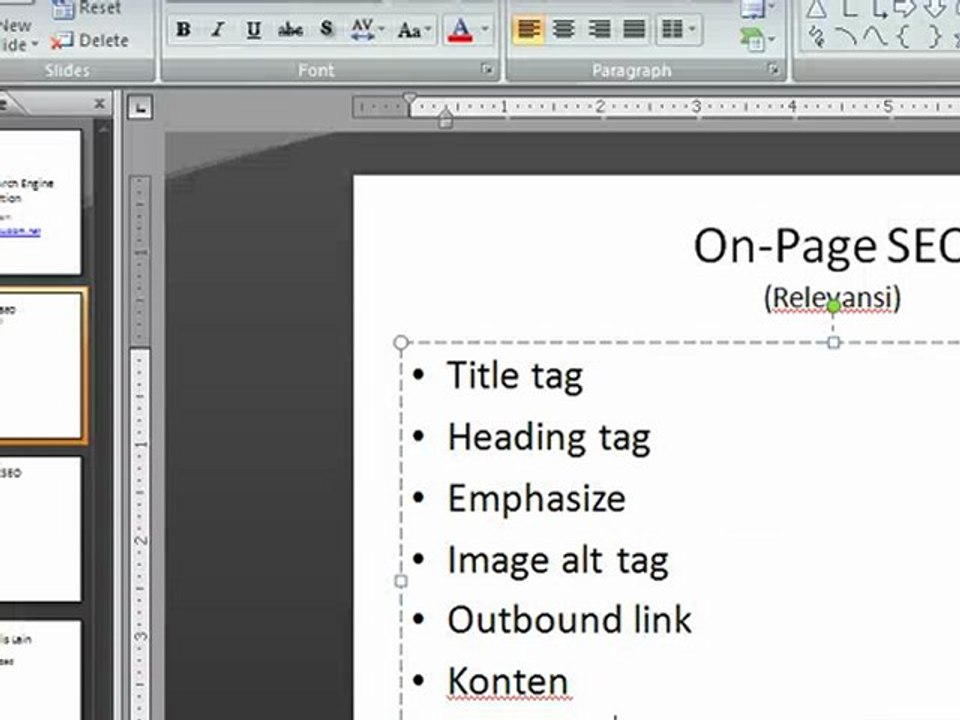Click the horizontal ruler at mark 3
960x720 pixels.
[x=696, y=107]
